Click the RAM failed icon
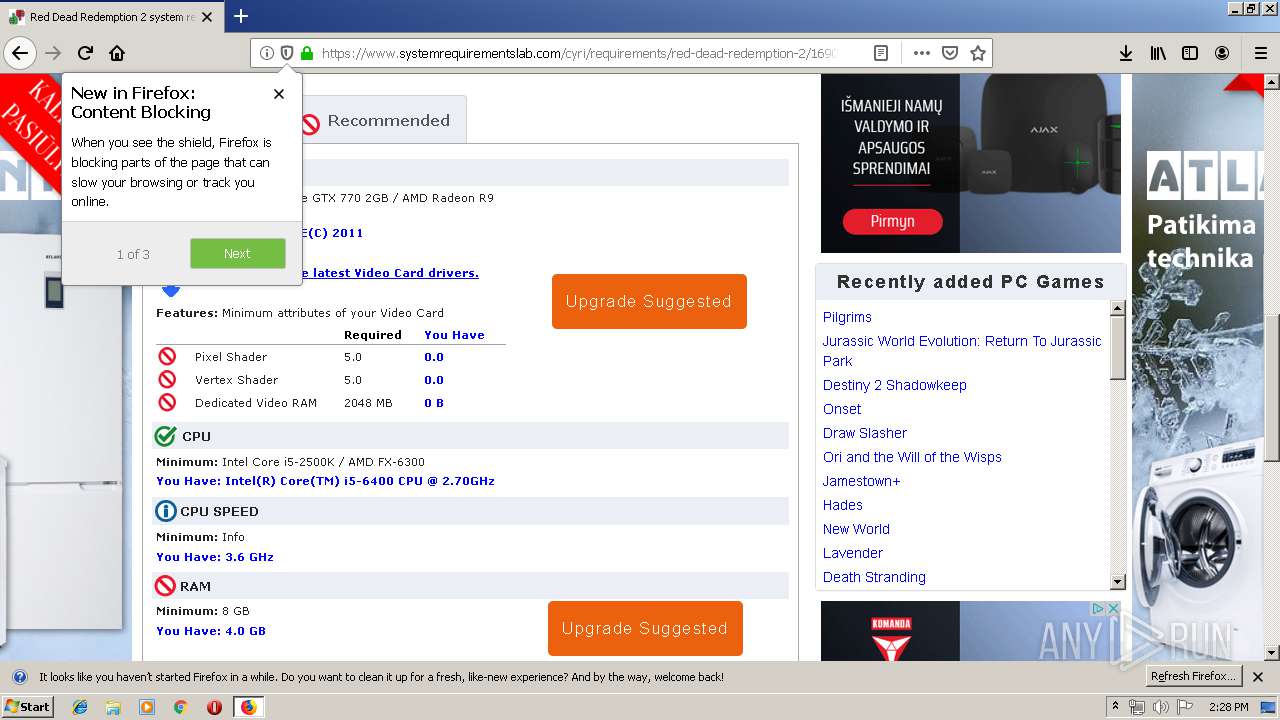The height and width of the screenshot is (720, 1280). point(166,586)
